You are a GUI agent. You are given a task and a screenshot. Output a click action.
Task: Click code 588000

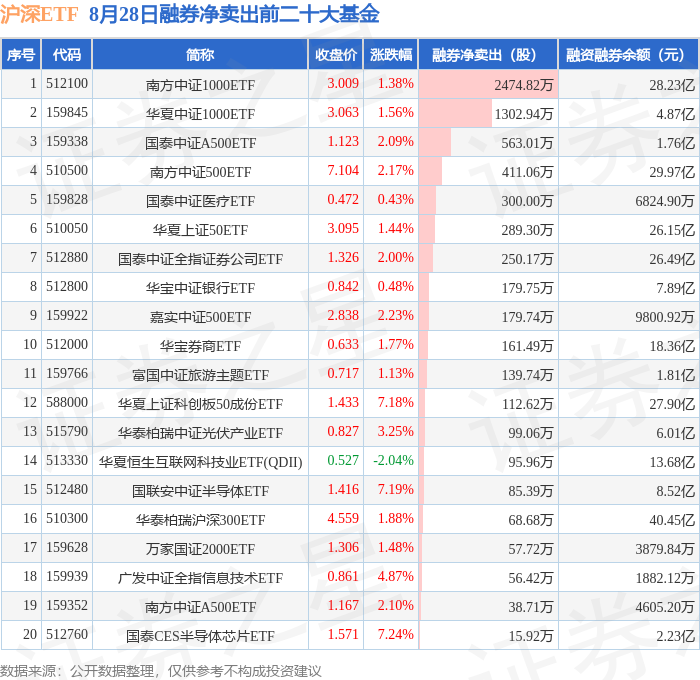[67, 403]
